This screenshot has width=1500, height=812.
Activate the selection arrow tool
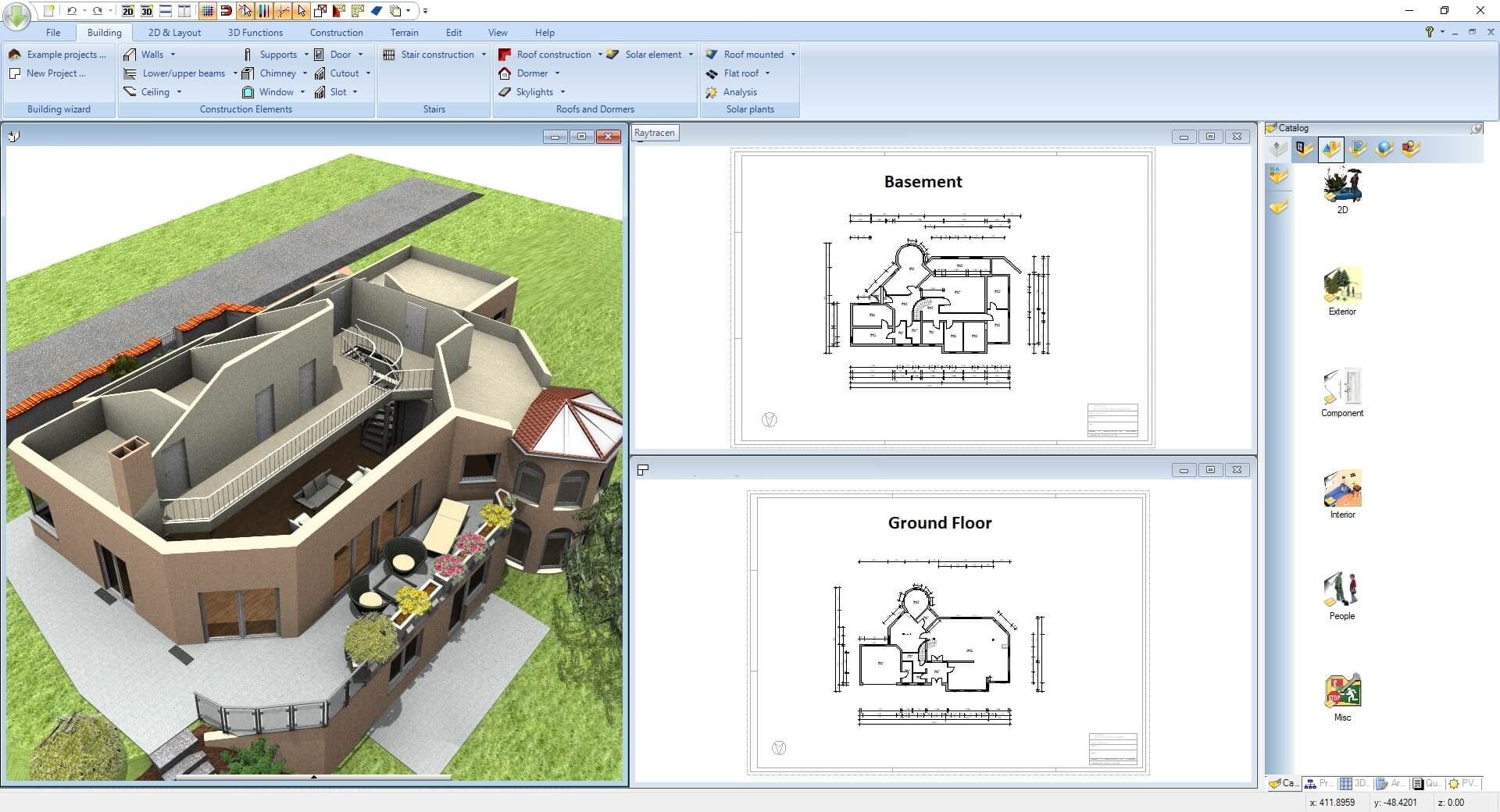point(302,11)
